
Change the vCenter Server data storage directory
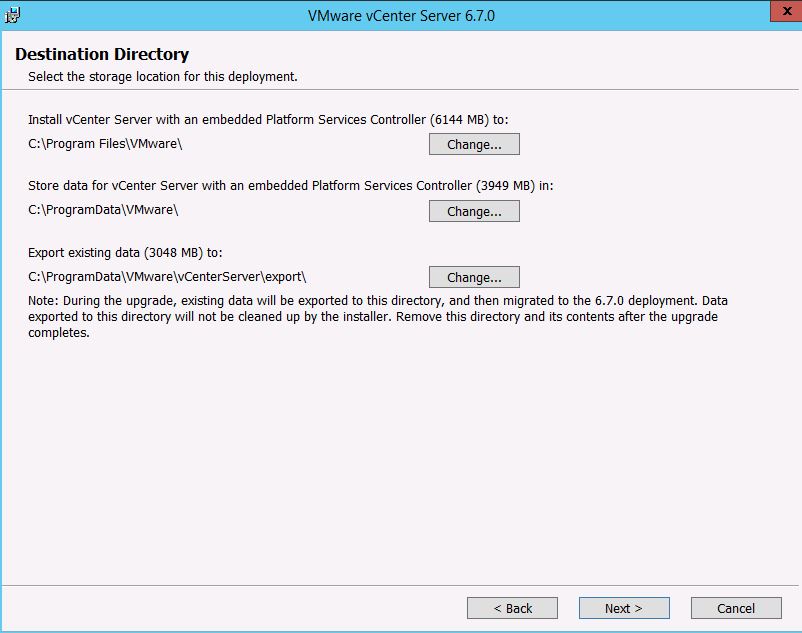[x=474, y=211]
